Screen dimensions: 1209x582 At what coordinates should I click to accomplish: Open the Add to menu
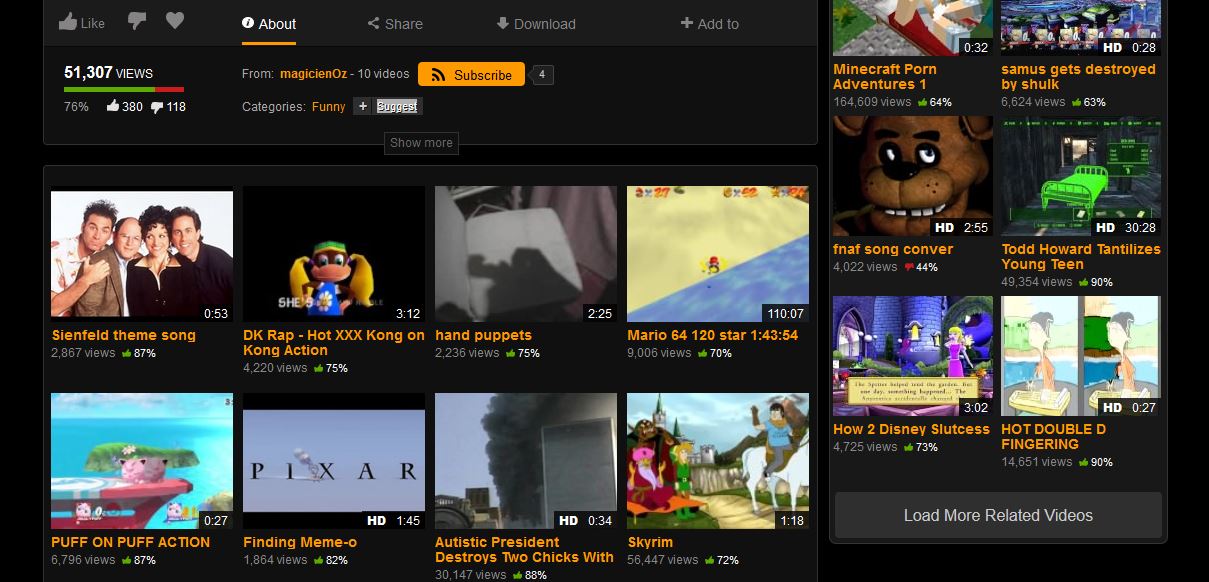709,24
